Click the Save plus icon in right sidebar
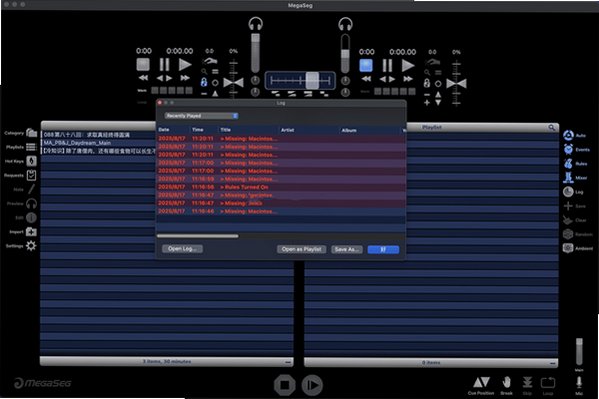 [x=568, y=206]
